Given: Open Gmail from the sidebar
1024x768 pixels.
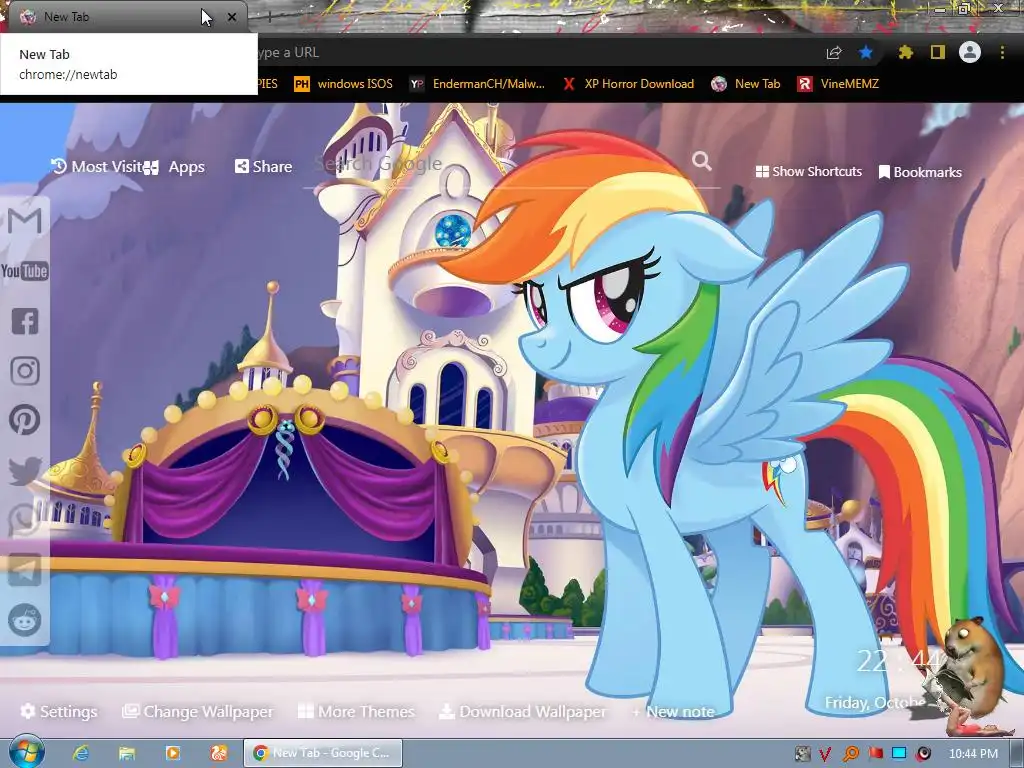Looking at the screenshot, I should [x=25, y=221].
